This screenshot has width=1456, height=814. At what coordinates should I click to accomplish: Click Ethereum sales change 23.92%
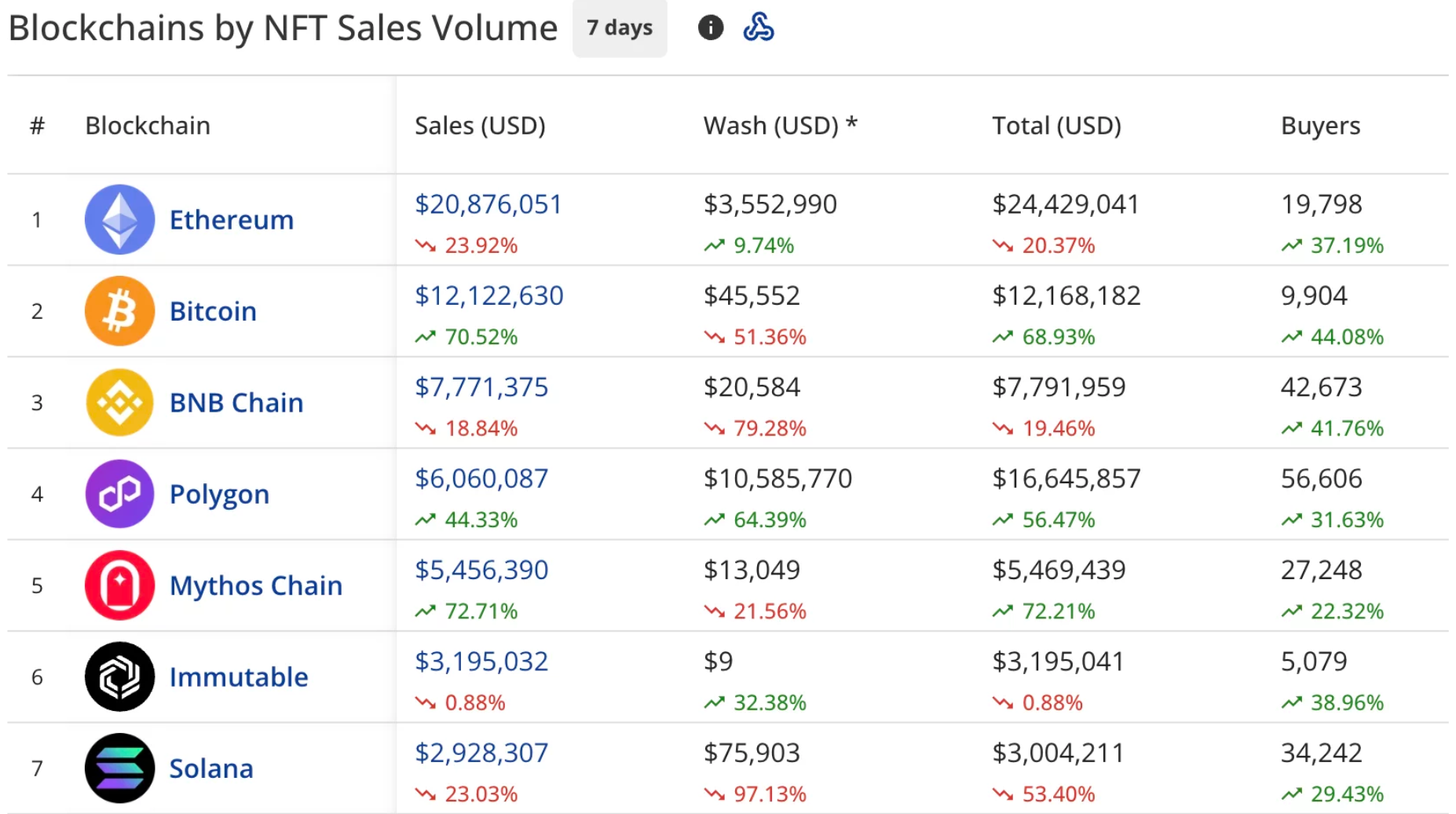[466, 245]
